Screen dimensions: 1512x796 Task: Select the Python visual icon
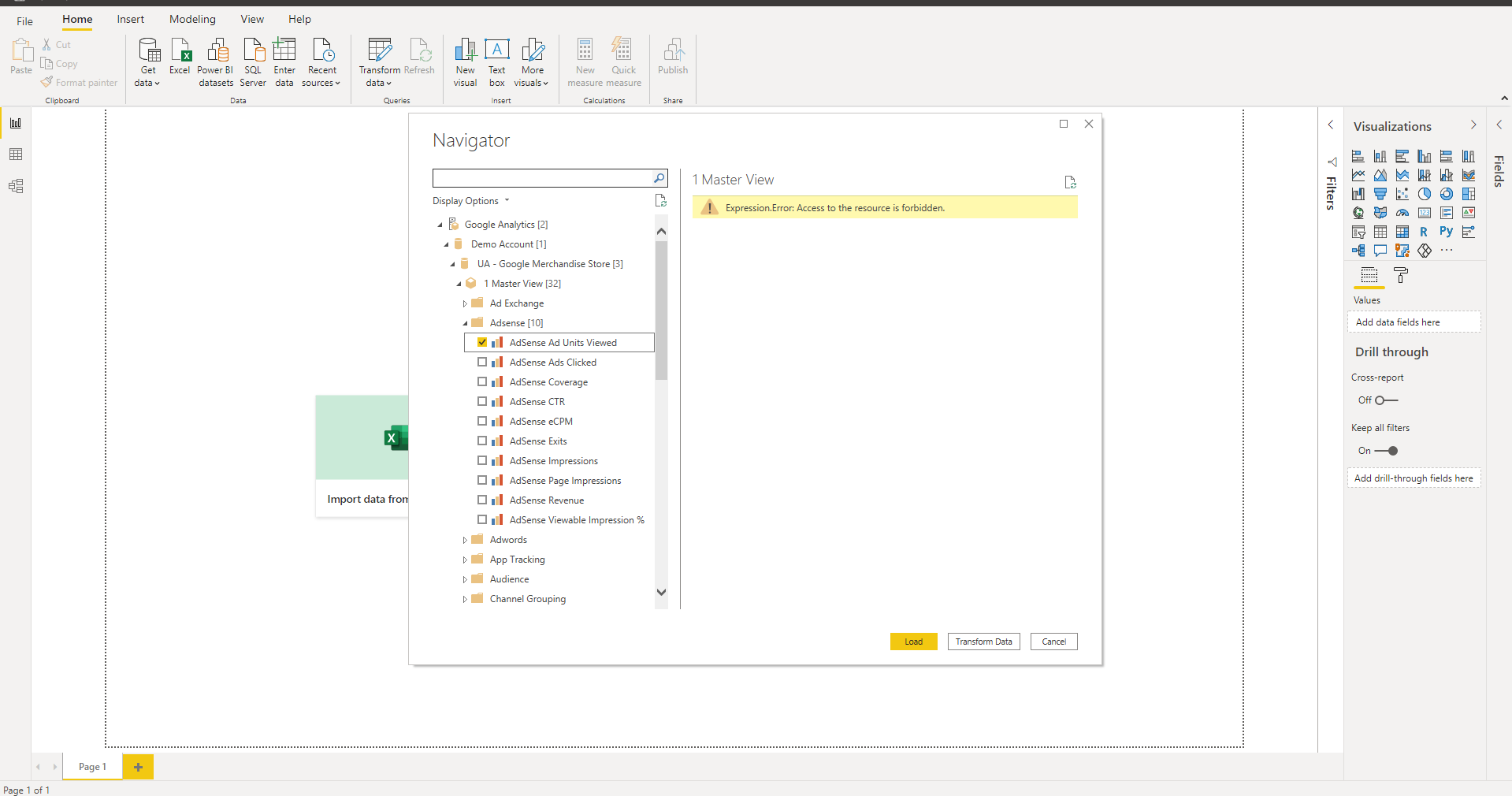[x=1446, y=232]
